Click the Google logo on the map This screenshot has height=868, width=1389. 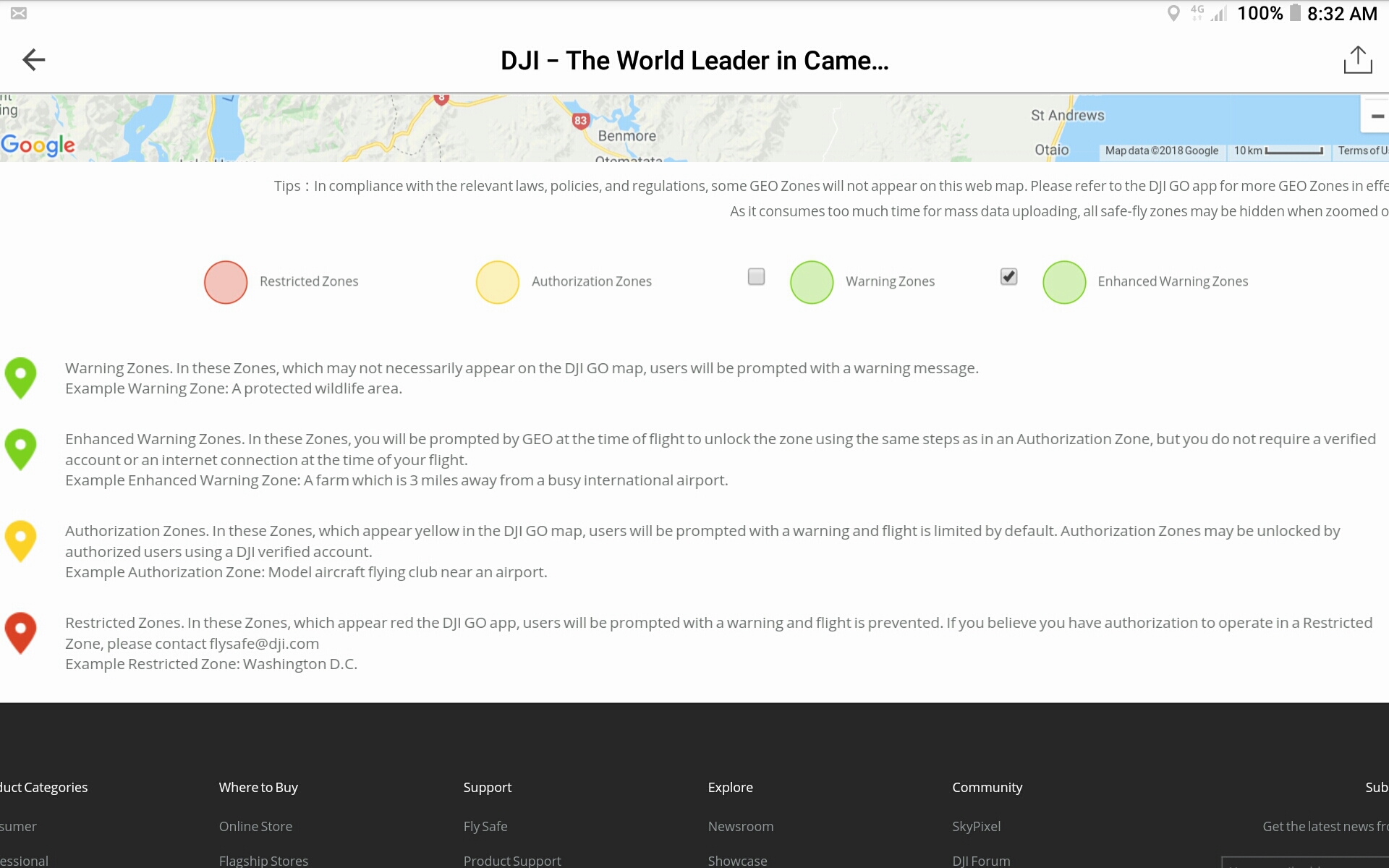pos(38,145)
